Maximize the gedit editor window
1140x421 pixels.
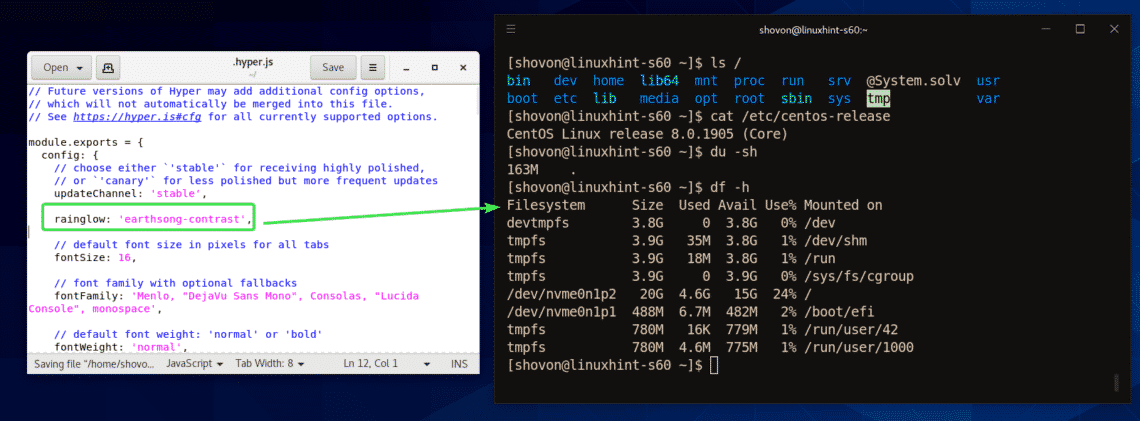(434, 68)
